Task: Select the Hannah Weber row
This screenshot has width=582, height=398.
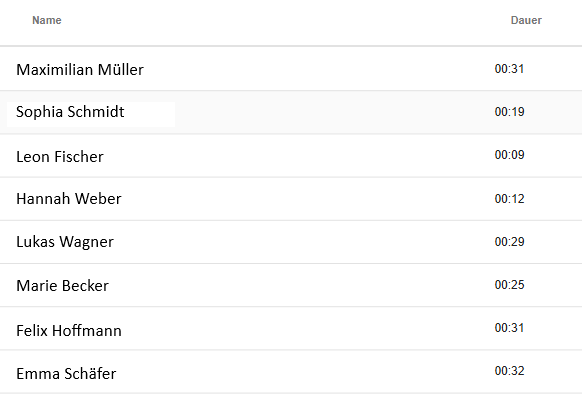Action: click(291, 199)
